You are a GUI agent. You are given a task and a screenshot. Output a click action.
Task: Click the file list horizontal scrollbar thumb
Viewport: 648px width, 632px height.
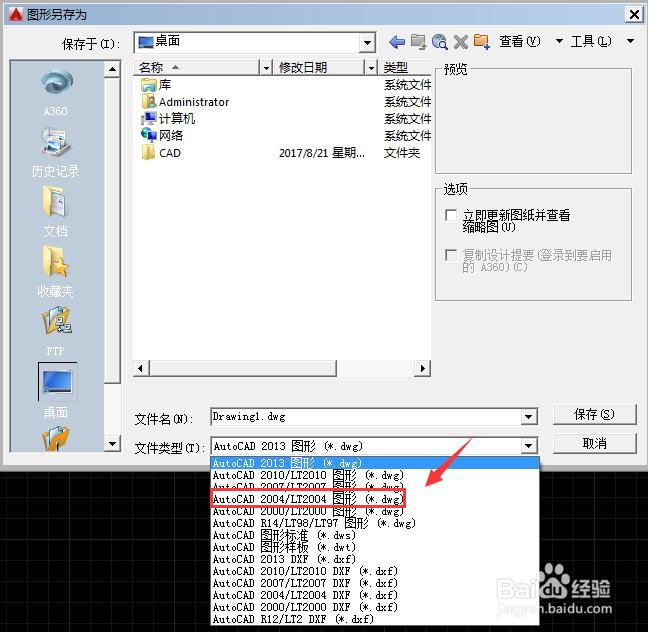point(243,368)
